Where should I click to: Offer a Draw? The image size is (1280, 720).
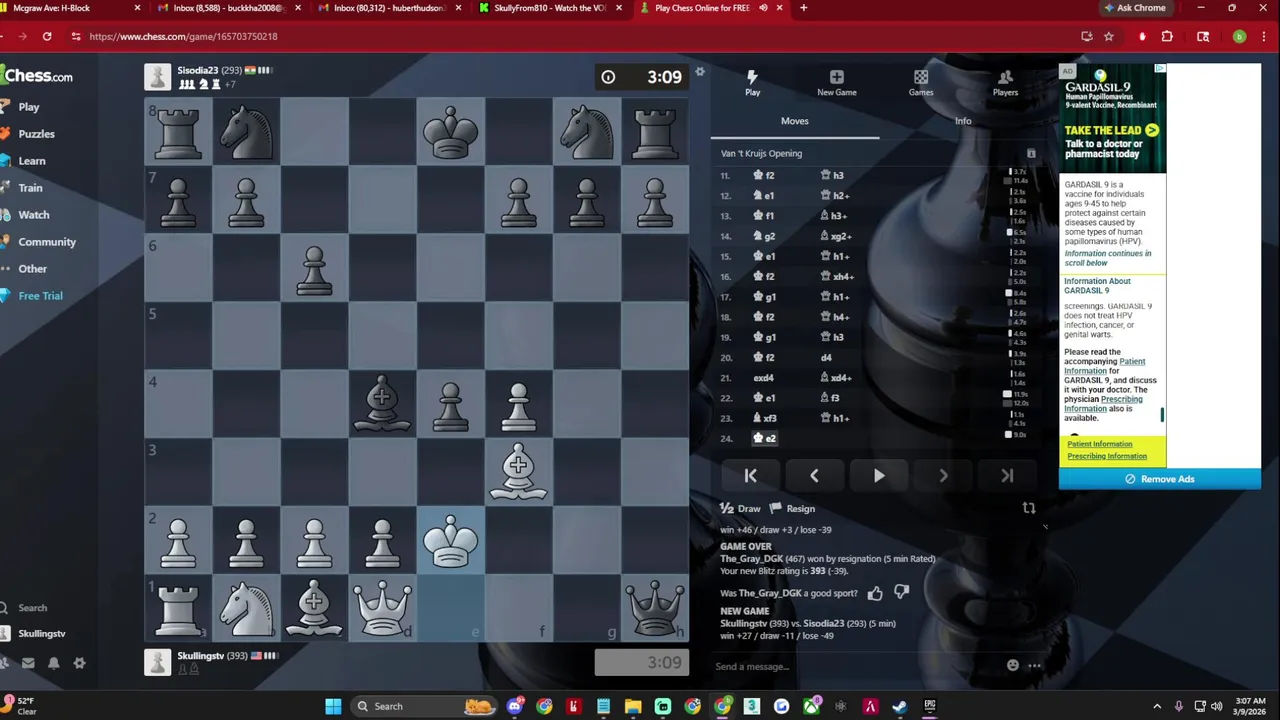click(741, 509)
